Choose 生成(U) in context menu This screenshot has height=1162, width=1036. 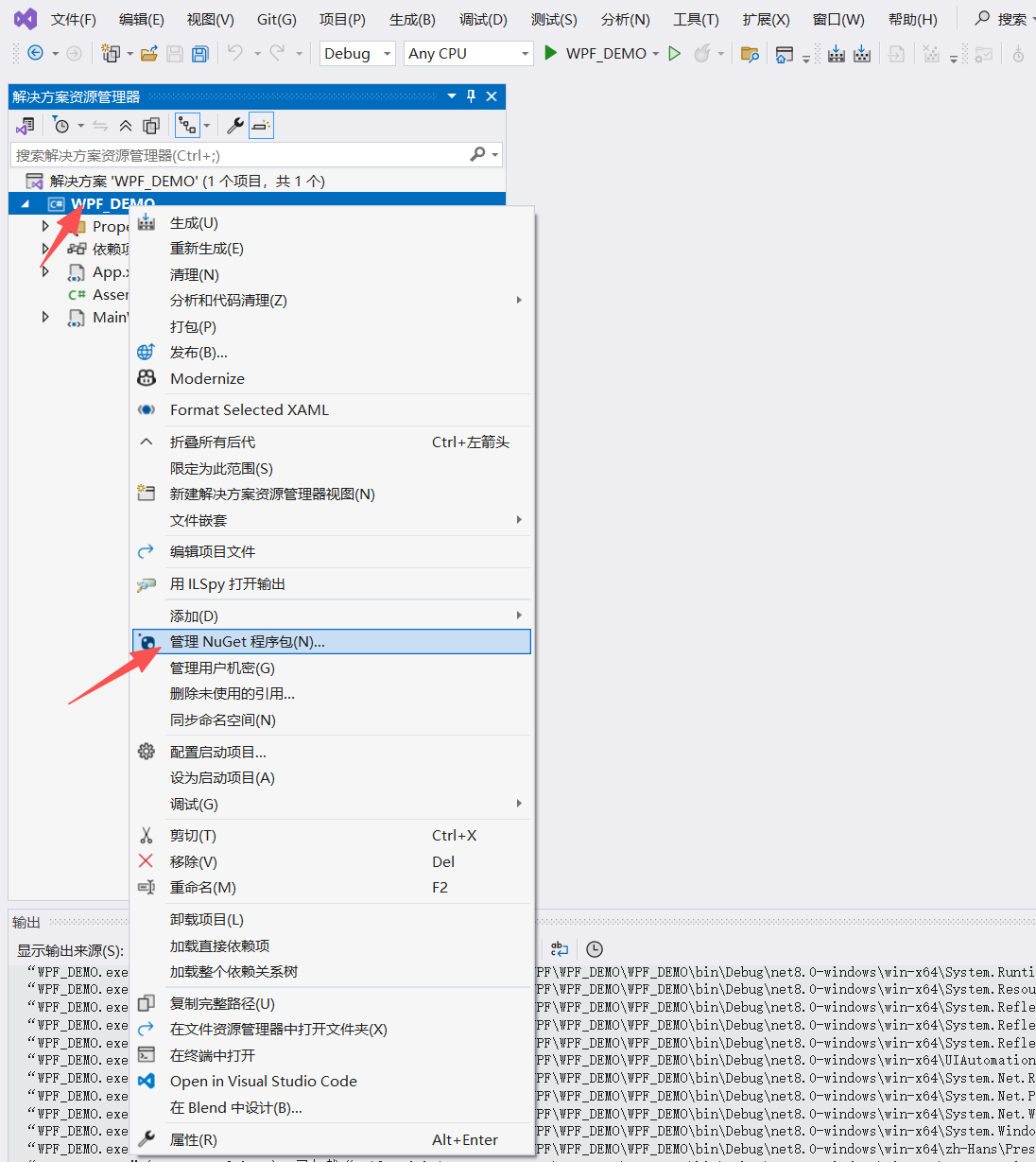tap(332, 223)
